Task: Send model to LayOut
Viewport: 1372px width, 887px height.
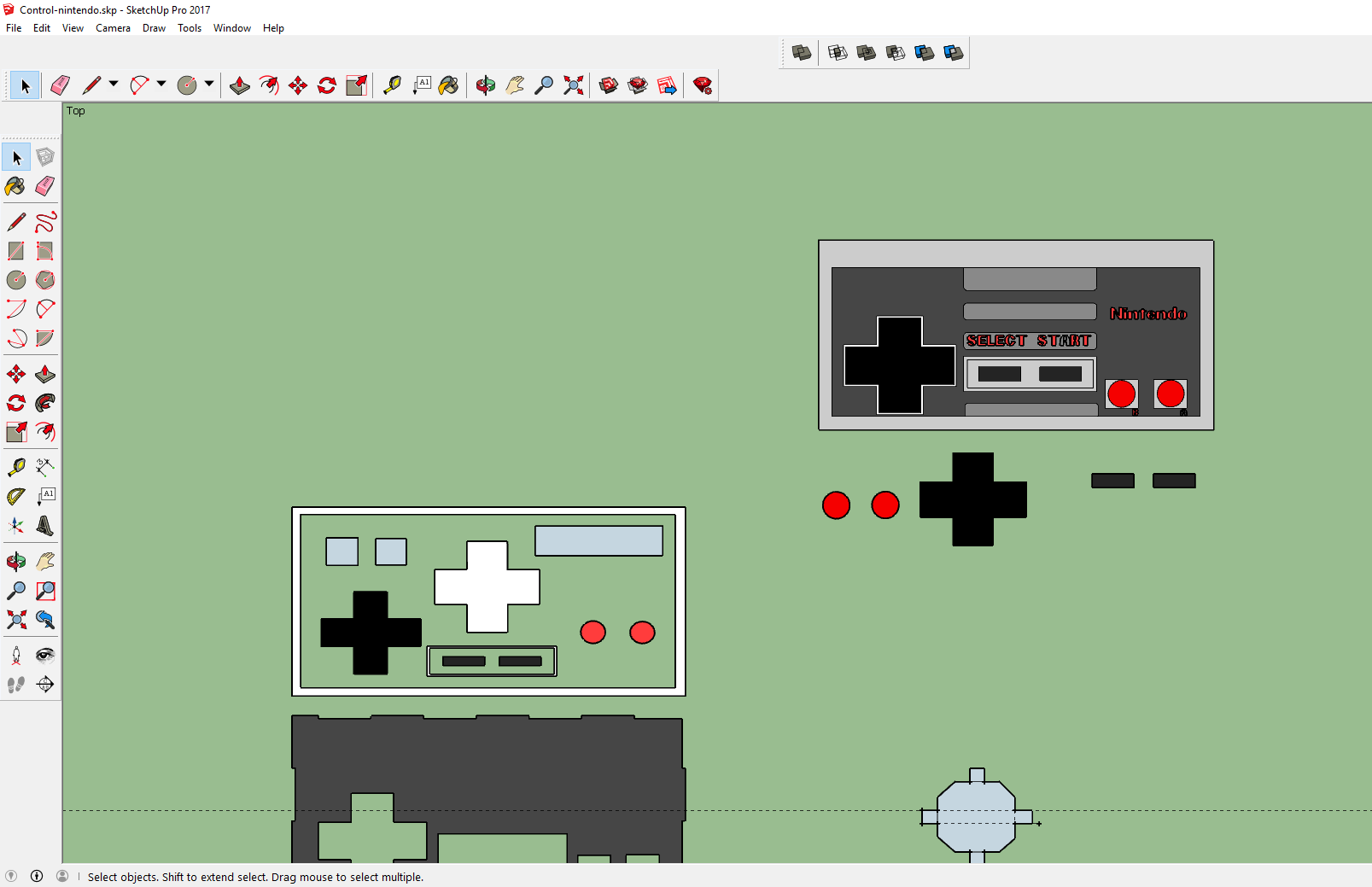Action: click(667, 85)
